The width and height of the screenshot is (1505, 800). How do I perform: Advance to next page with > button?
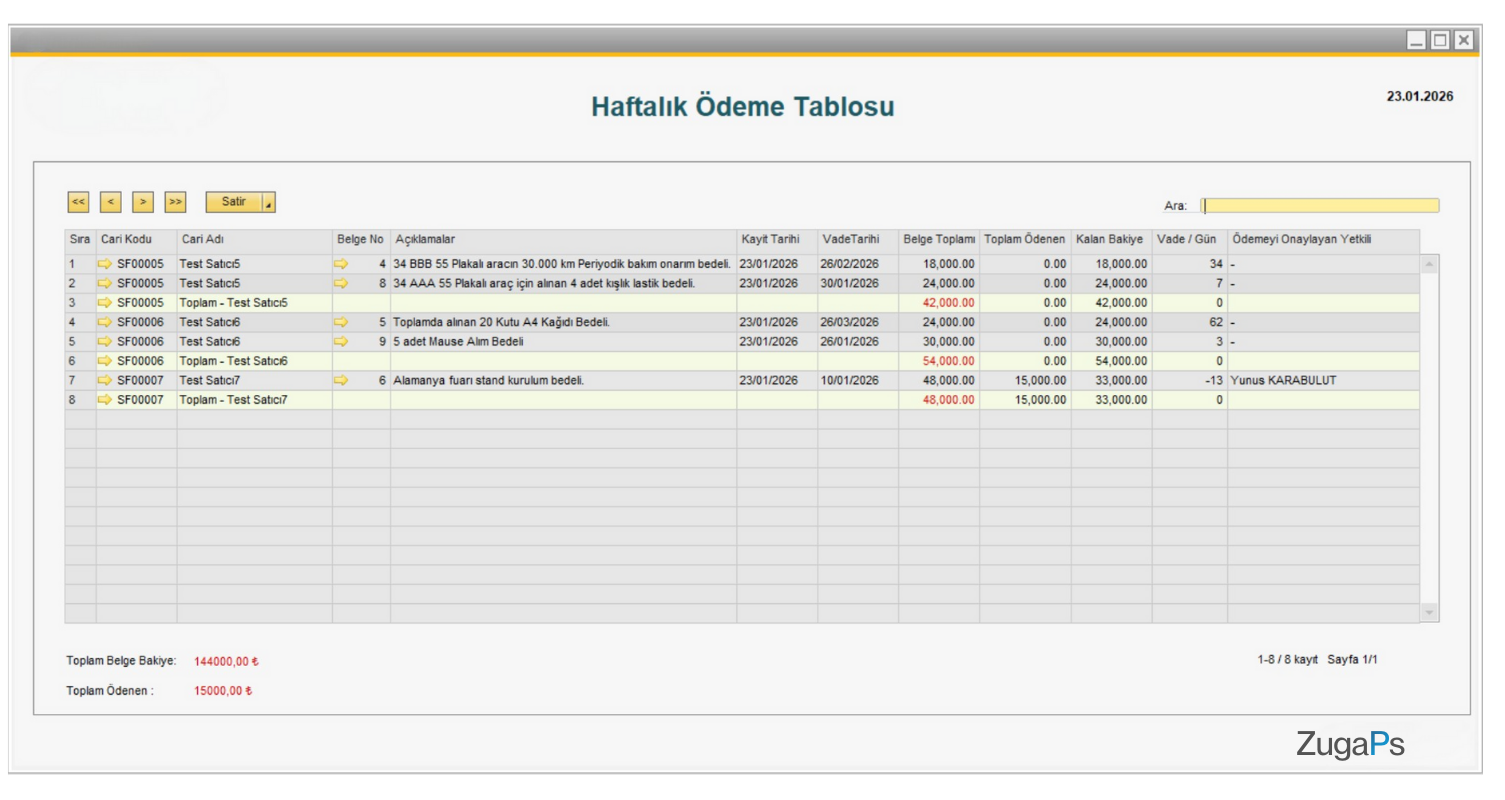coord(142,202)
